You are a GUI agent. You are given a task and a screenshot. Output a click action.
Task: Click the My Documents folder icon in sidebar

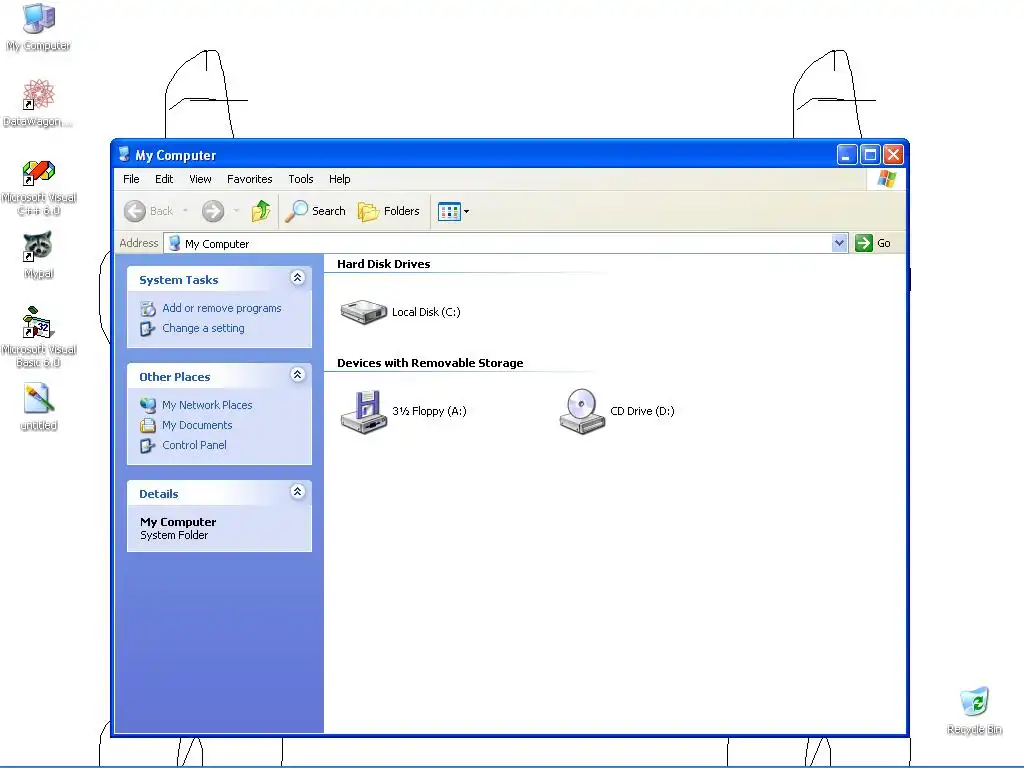(148, 425)
